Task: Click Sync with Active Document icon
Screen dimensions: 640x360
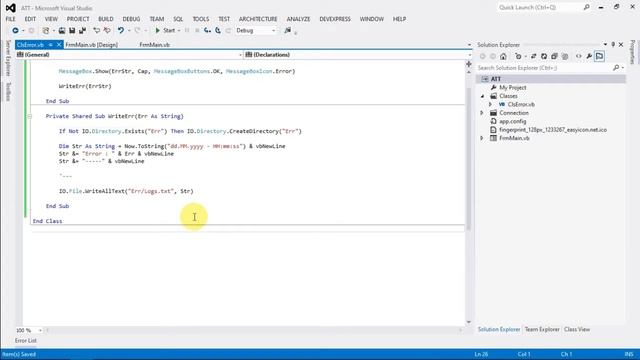Action: 533,56
